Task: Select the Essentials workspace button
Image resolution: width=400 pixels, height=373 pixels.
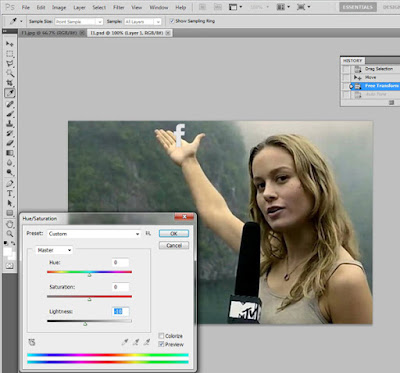Action: [x=358, y=7]
